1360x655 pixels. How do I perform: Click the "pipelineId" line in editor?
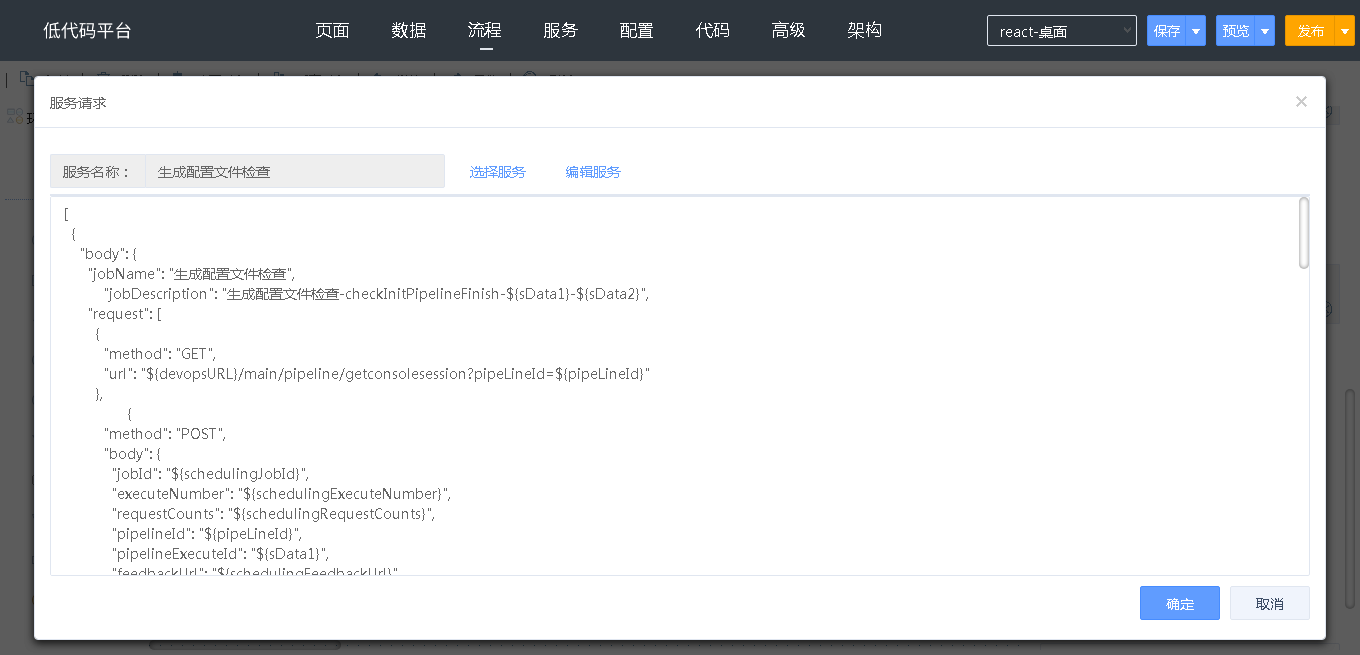click(206, 533)
